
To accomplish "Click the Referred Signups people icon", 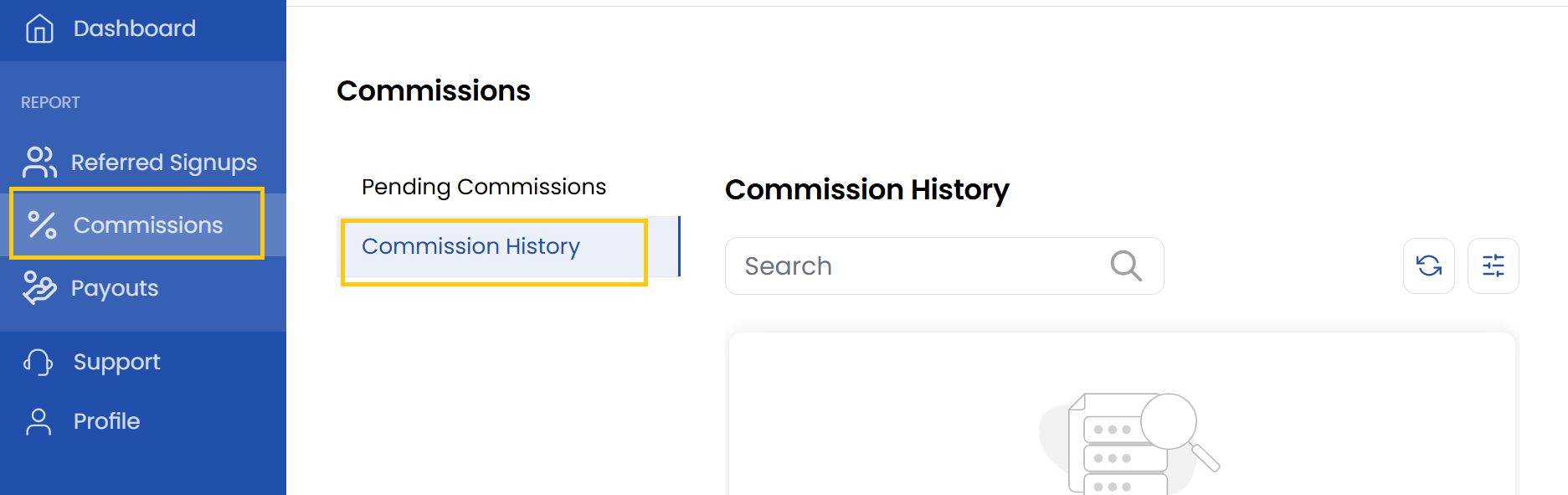I will [x=39, y=162].
